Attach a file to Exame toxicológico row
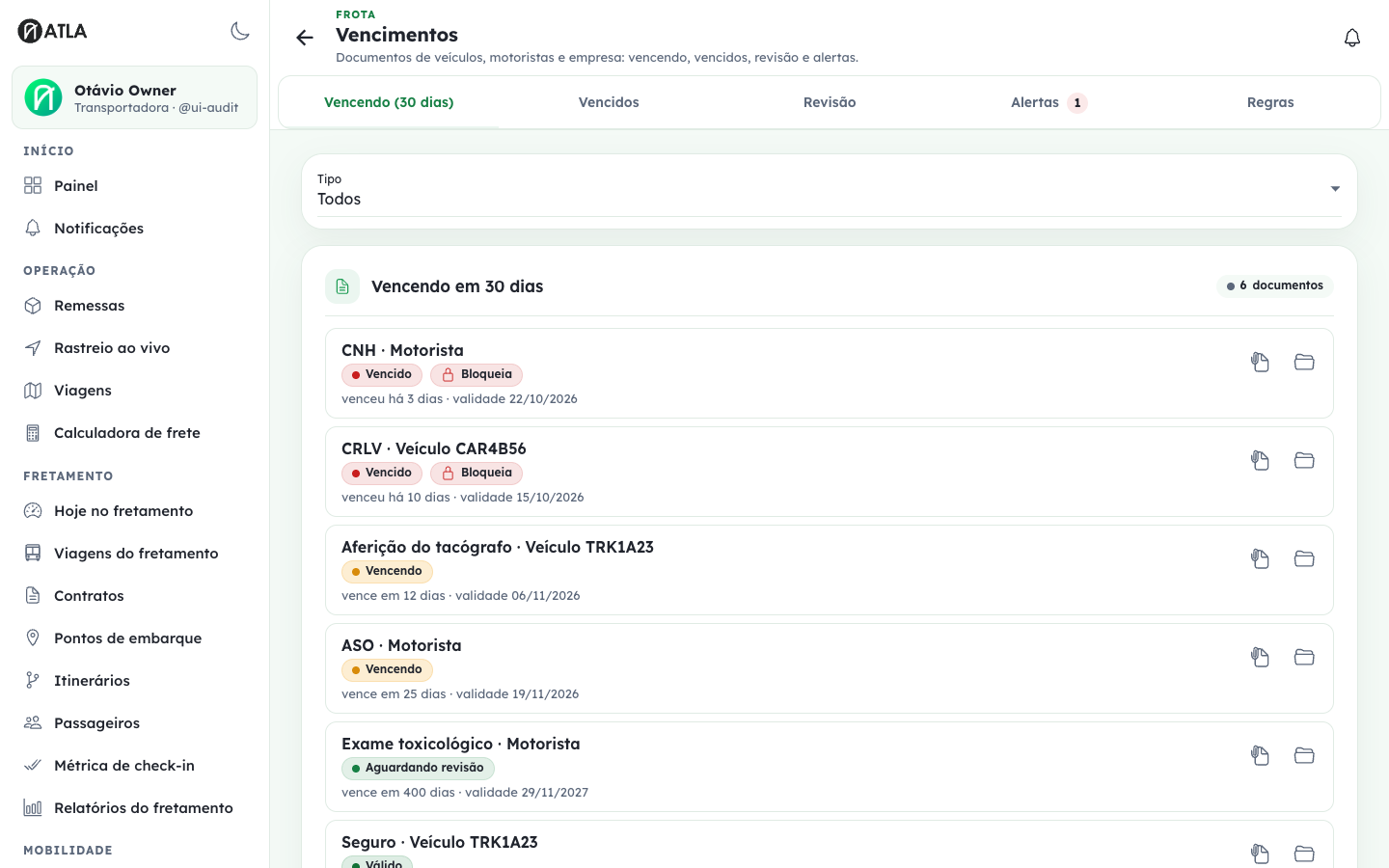This screenshot has height=868, width=1389. pyautogui.click(x=1260, y=755)
